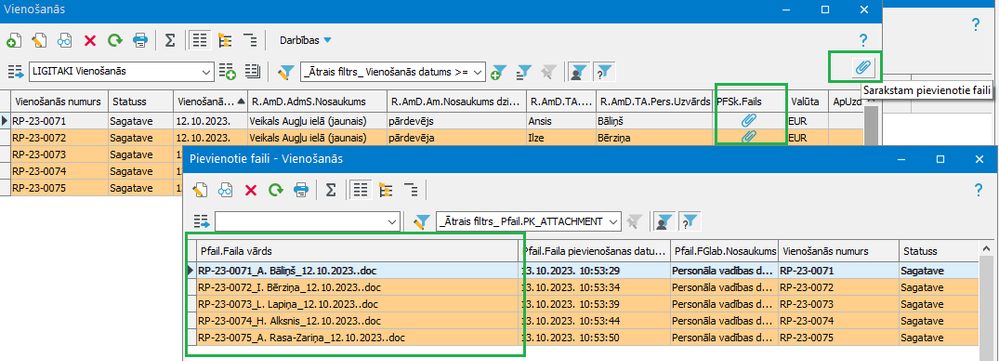Screen dimensions: 999x361
Task: Toggle question-mark filter in Pievienotie faili toolbar
Action: point(690,221)
